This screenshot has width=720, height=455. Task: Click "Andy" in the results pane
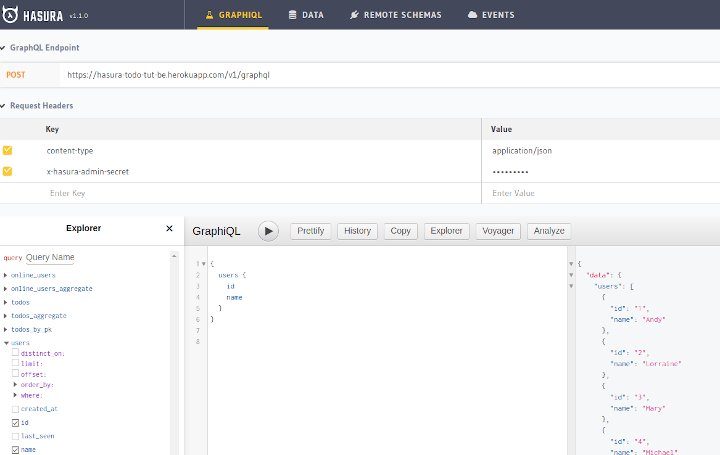(x=654, y=320)
